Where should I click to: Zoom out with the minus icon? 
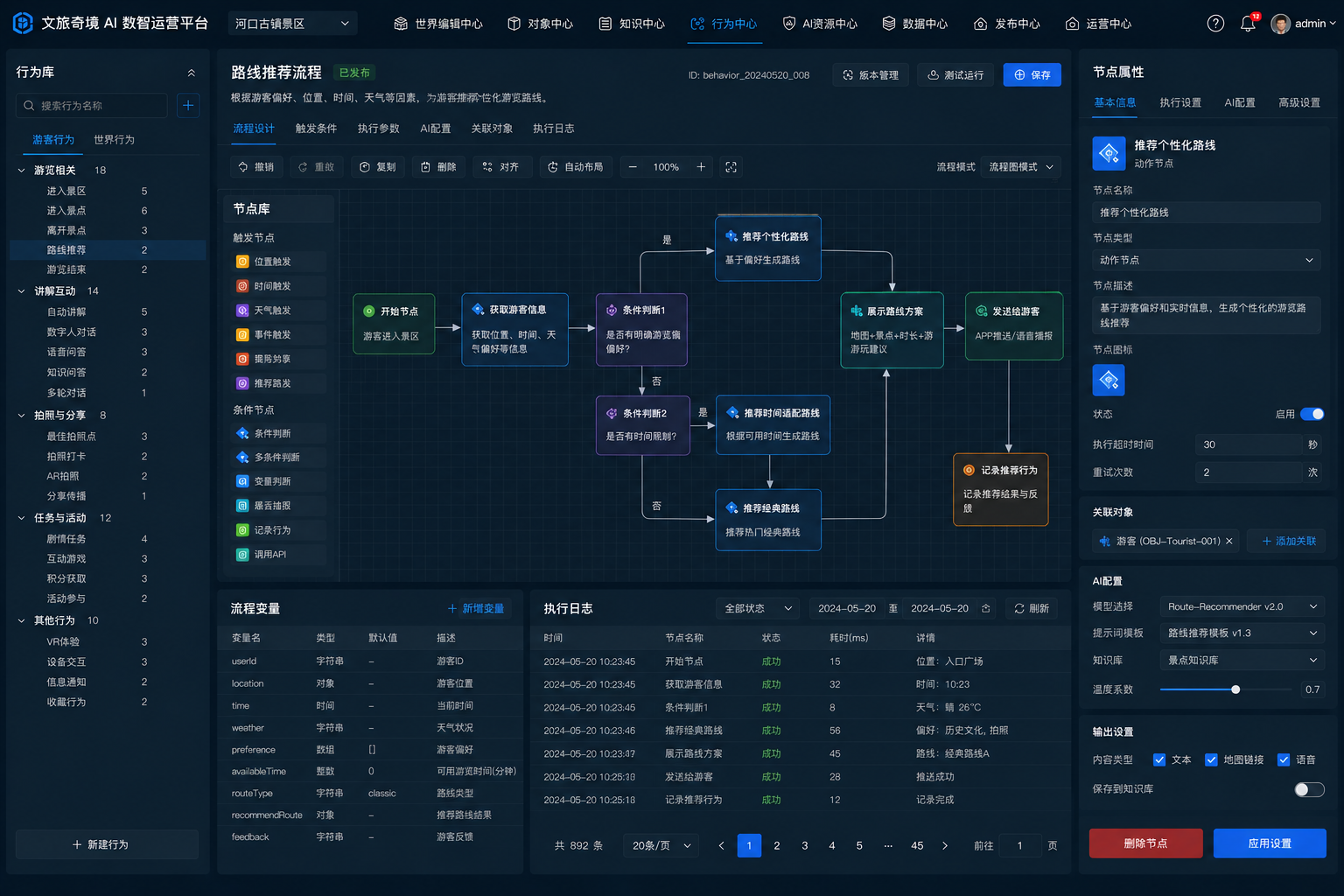click(x=633, y=167)
